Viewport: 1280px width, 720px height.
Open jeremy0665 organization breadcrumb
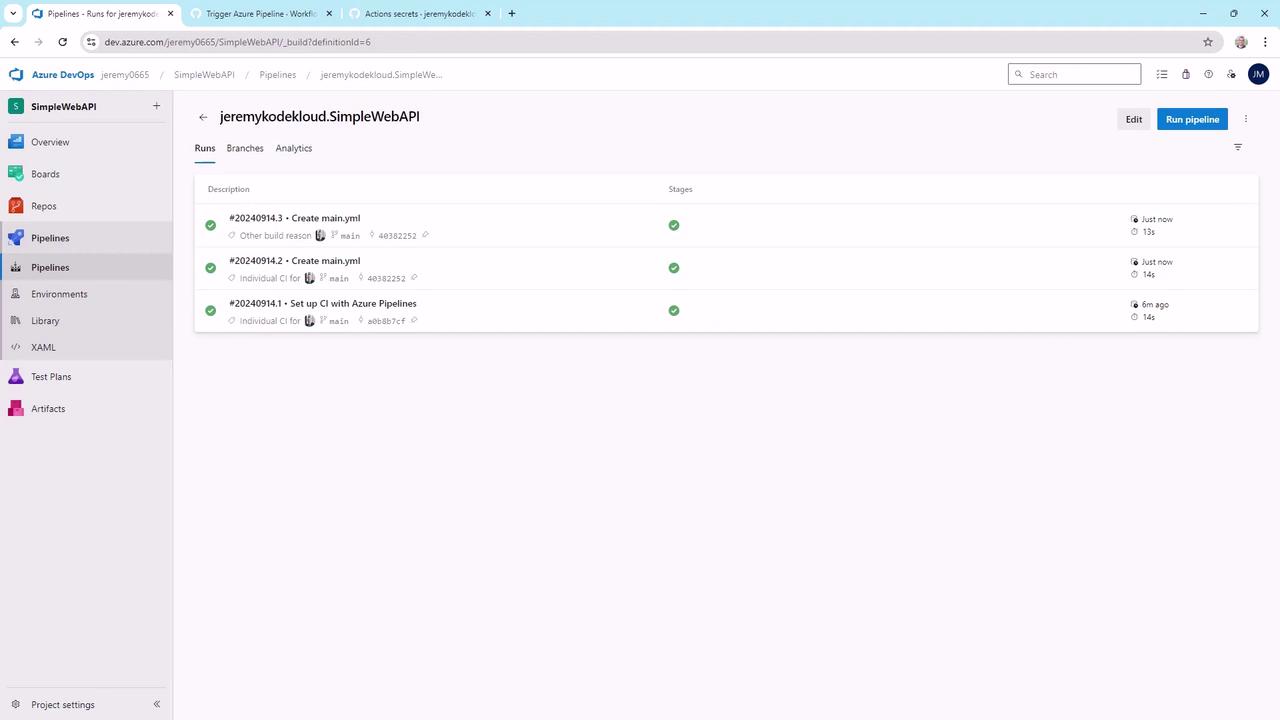click(x=125, y=75)
